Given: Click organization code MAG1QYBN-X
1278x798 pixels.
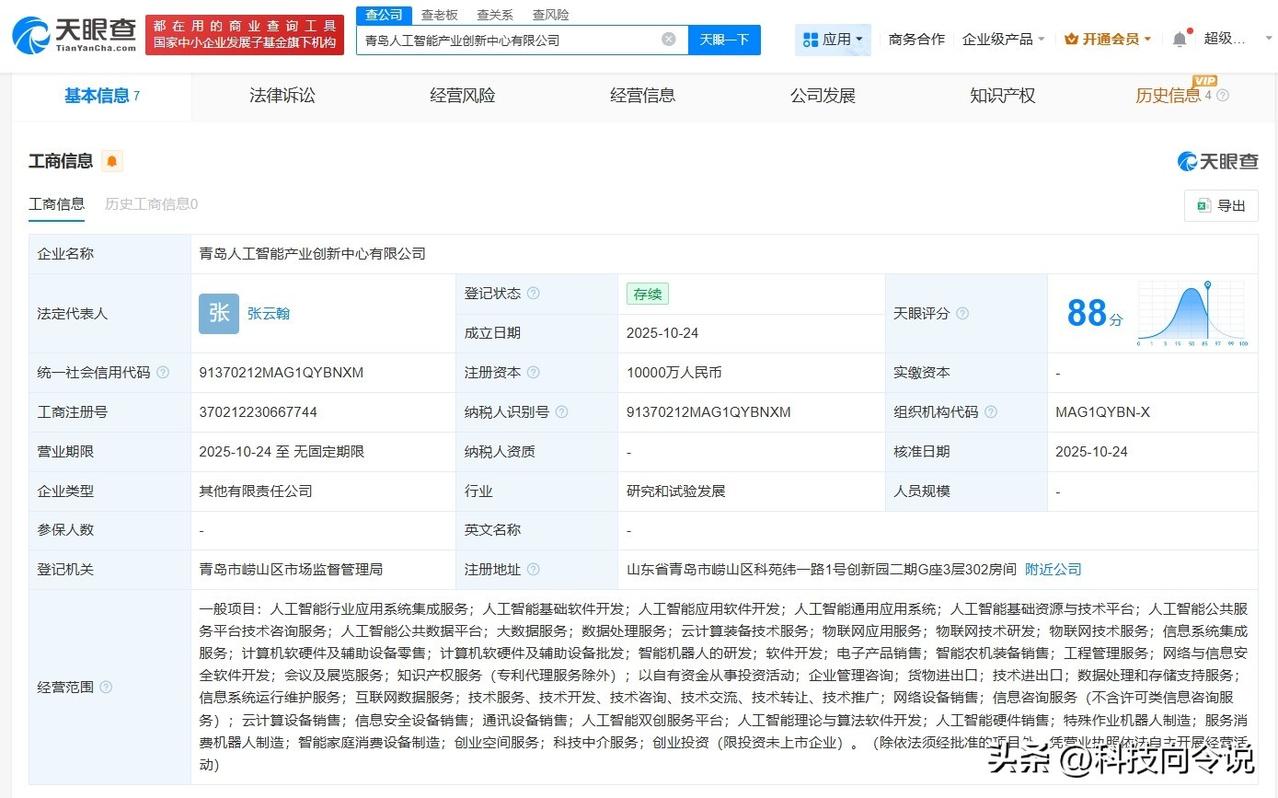Looking at the screenshot, I should [x=1102, y=412].
